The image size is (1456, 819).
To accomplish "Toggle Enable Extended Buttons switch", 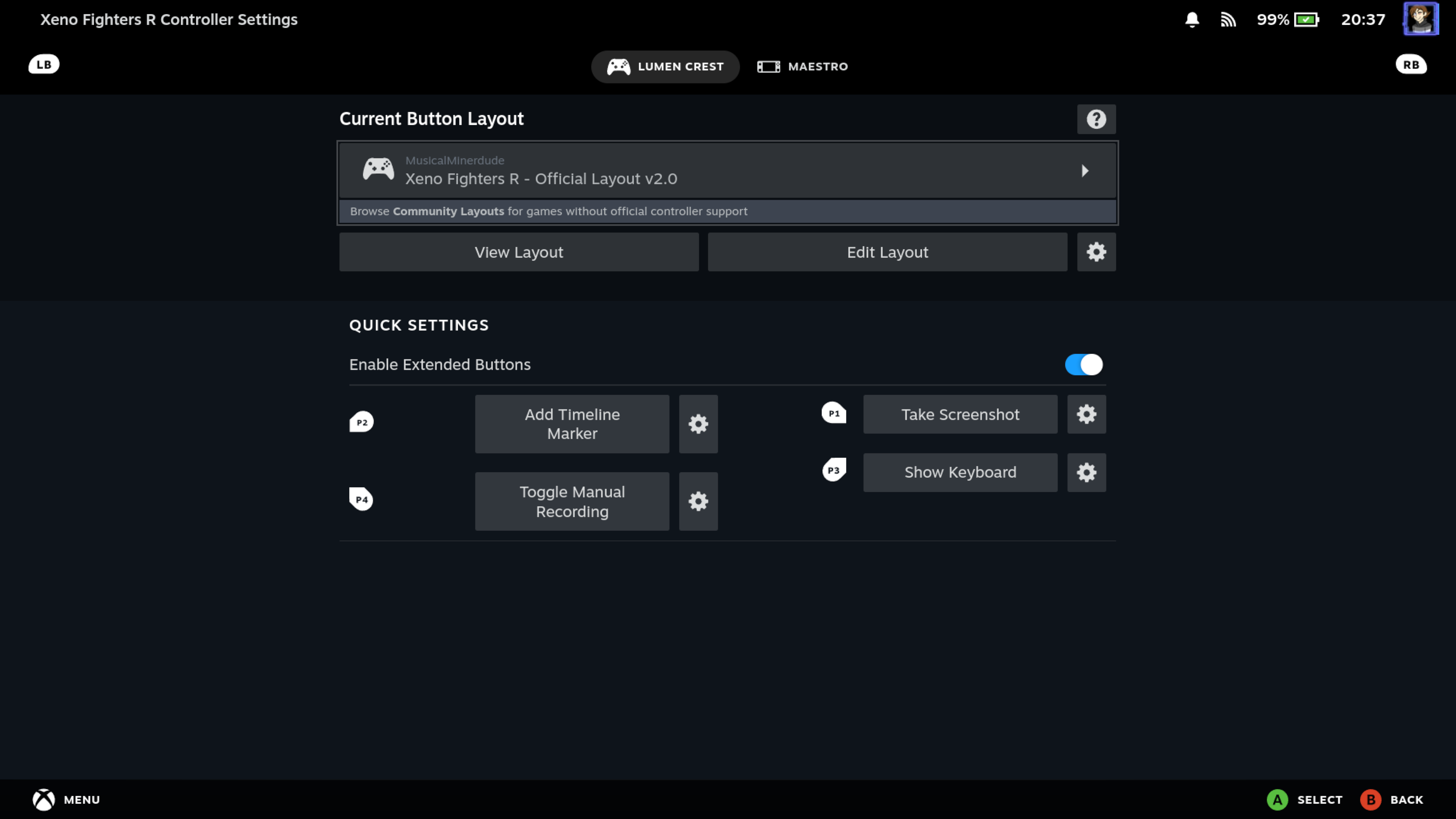I will pyautogui.click(x=1084, y=364).
